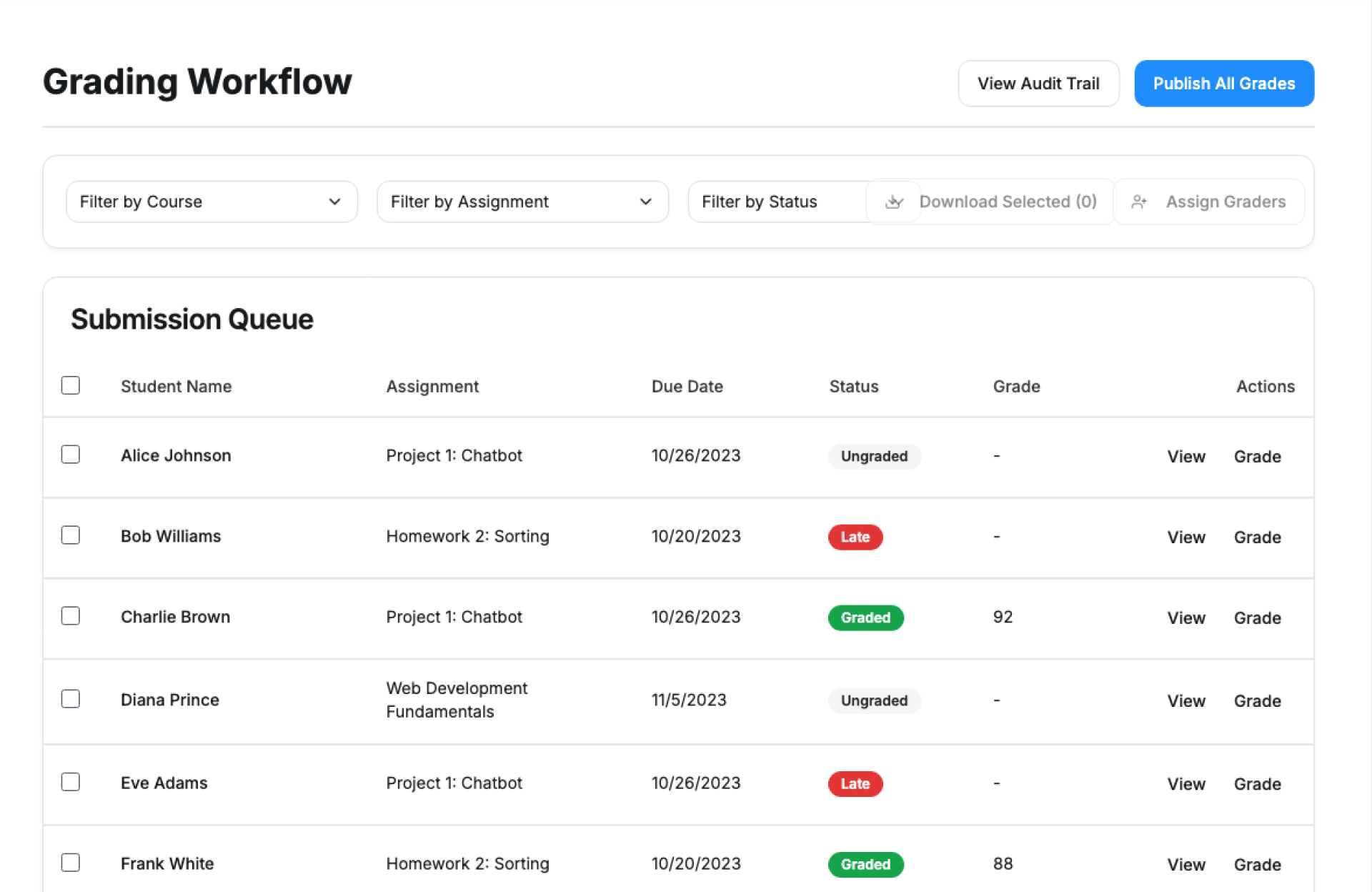
Task: Click the Ungraded badge for Alice Johnson
Action: pos(873,456)
